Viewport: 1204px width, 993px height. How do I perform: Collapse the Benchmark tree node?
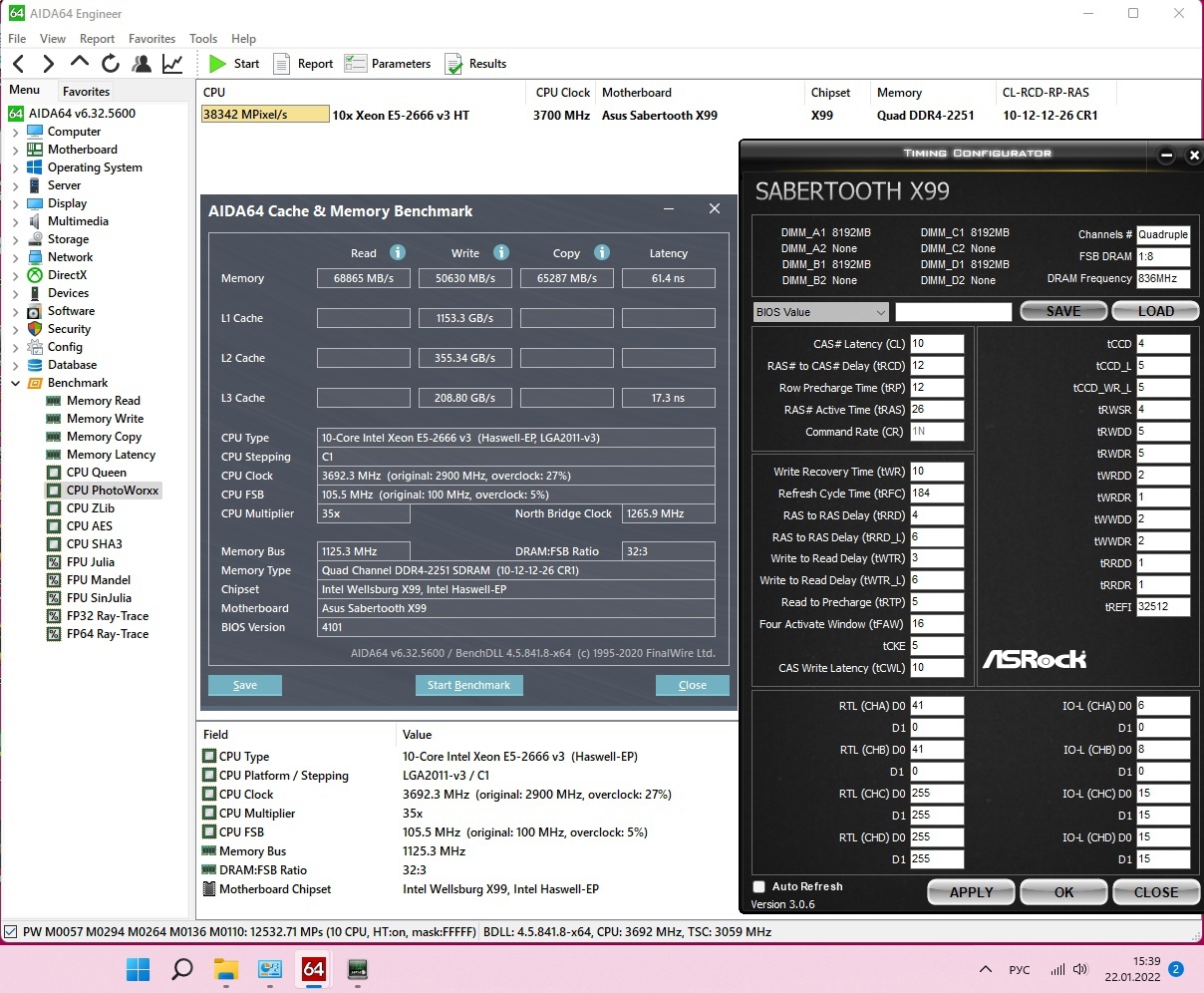[15, 383]
